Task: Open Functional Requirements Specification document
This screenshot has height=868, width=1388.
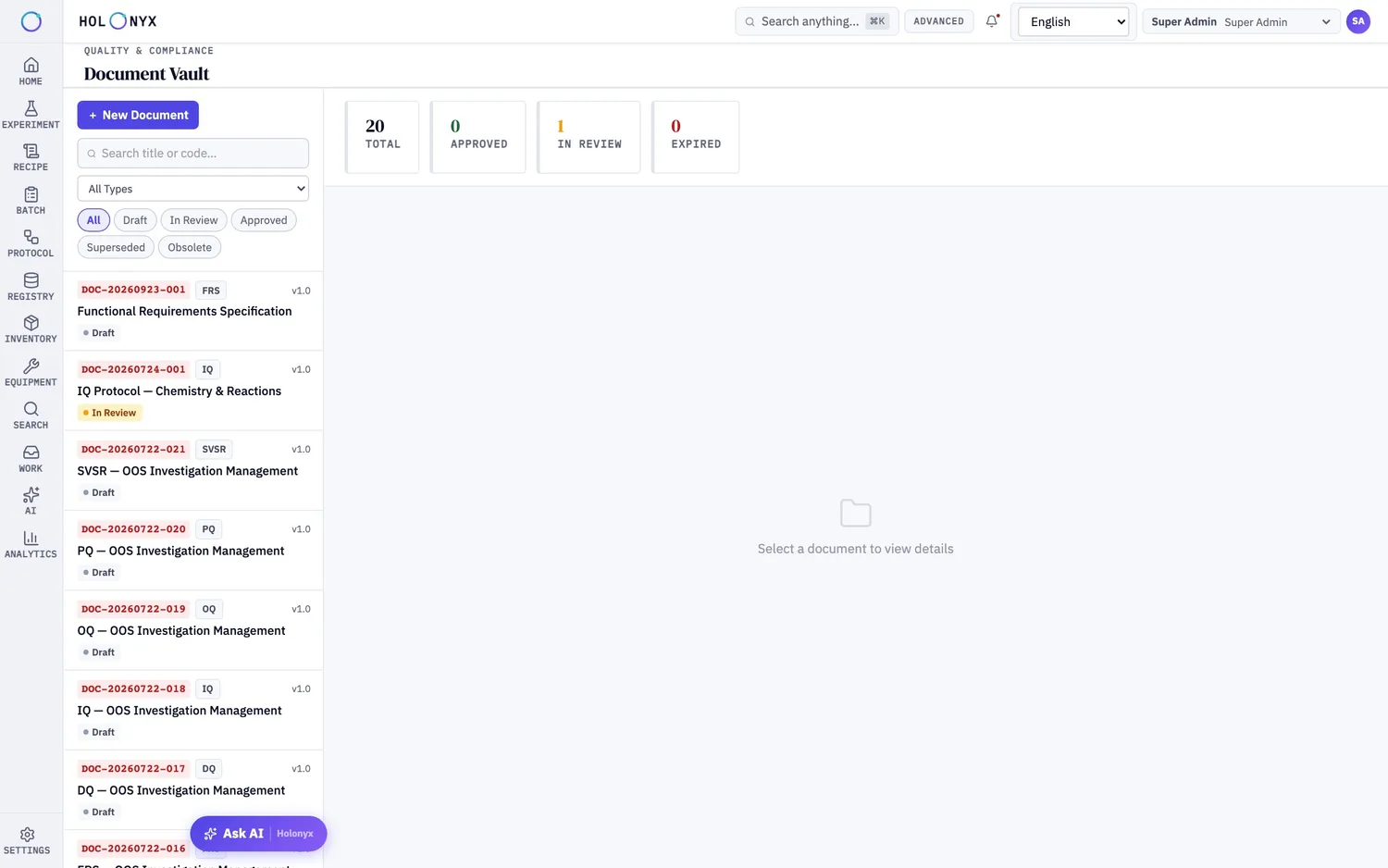Action: point(192,311)
